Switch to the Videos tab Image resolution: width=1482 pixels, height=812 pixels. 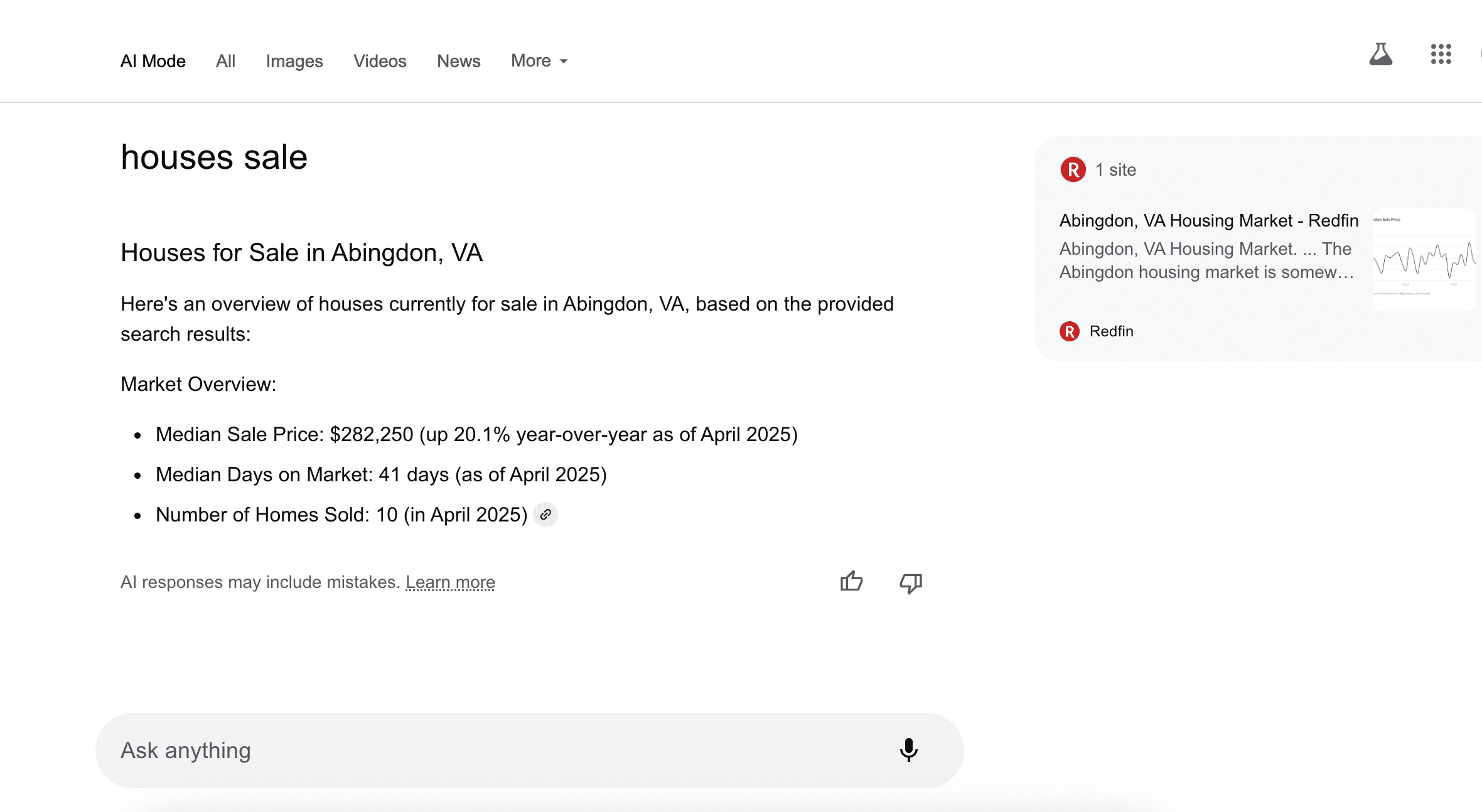click(x=379, y=60)
